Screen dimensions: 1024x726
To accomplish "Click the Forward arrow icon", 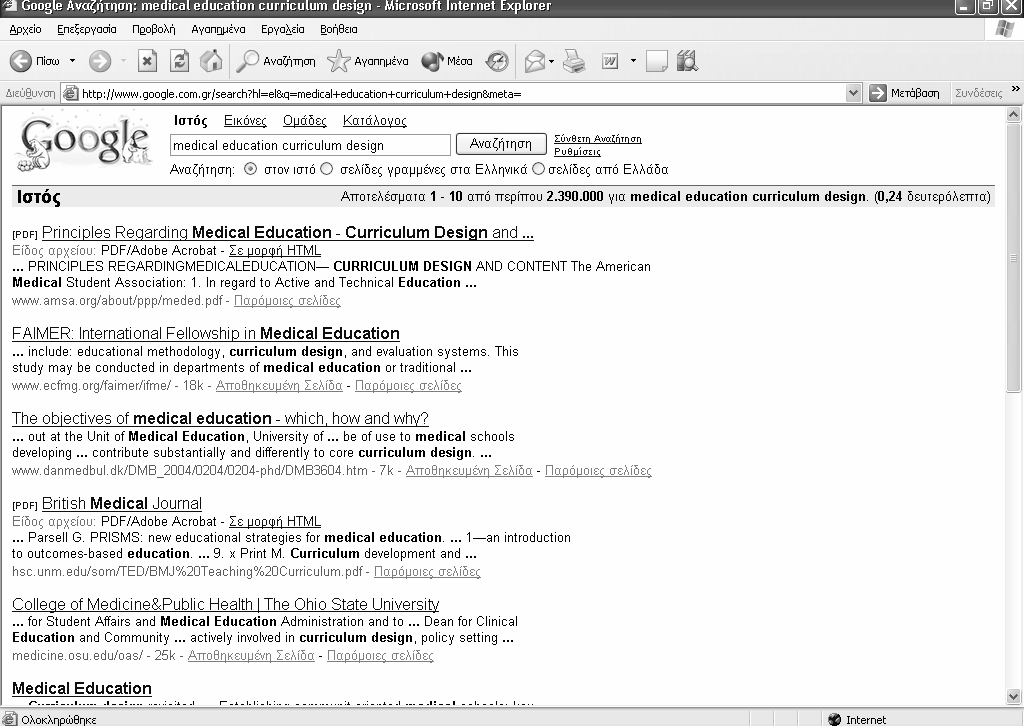I will tap(100, 61).
